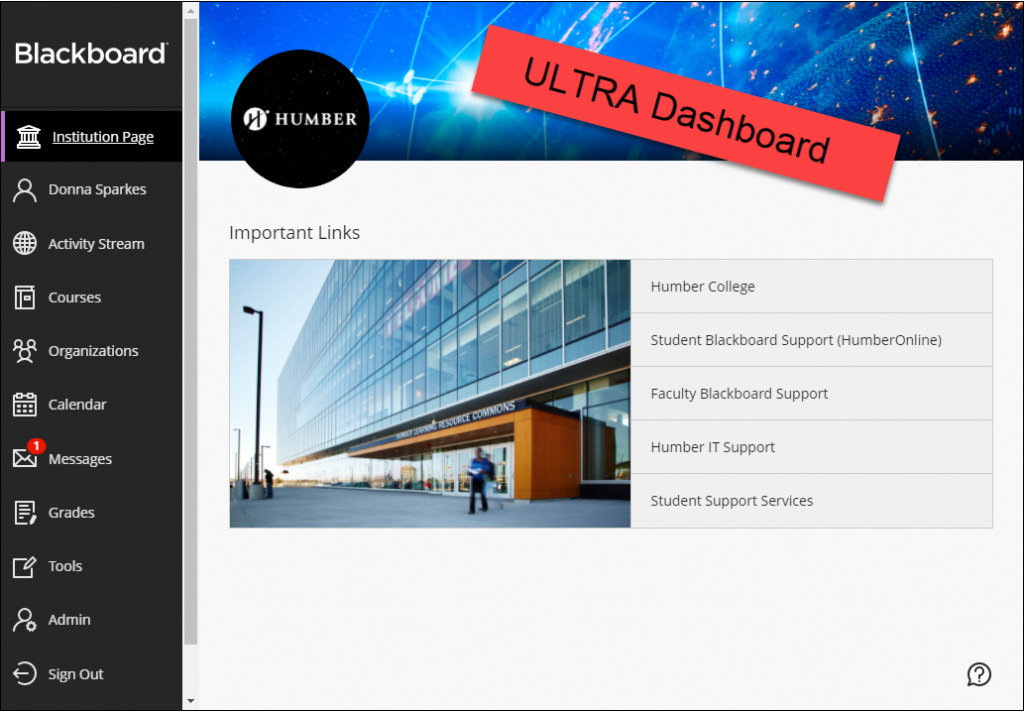1024x711 pixels.
Task: Click the Admin user-gear icon
Action: click(x=25, y=620)
